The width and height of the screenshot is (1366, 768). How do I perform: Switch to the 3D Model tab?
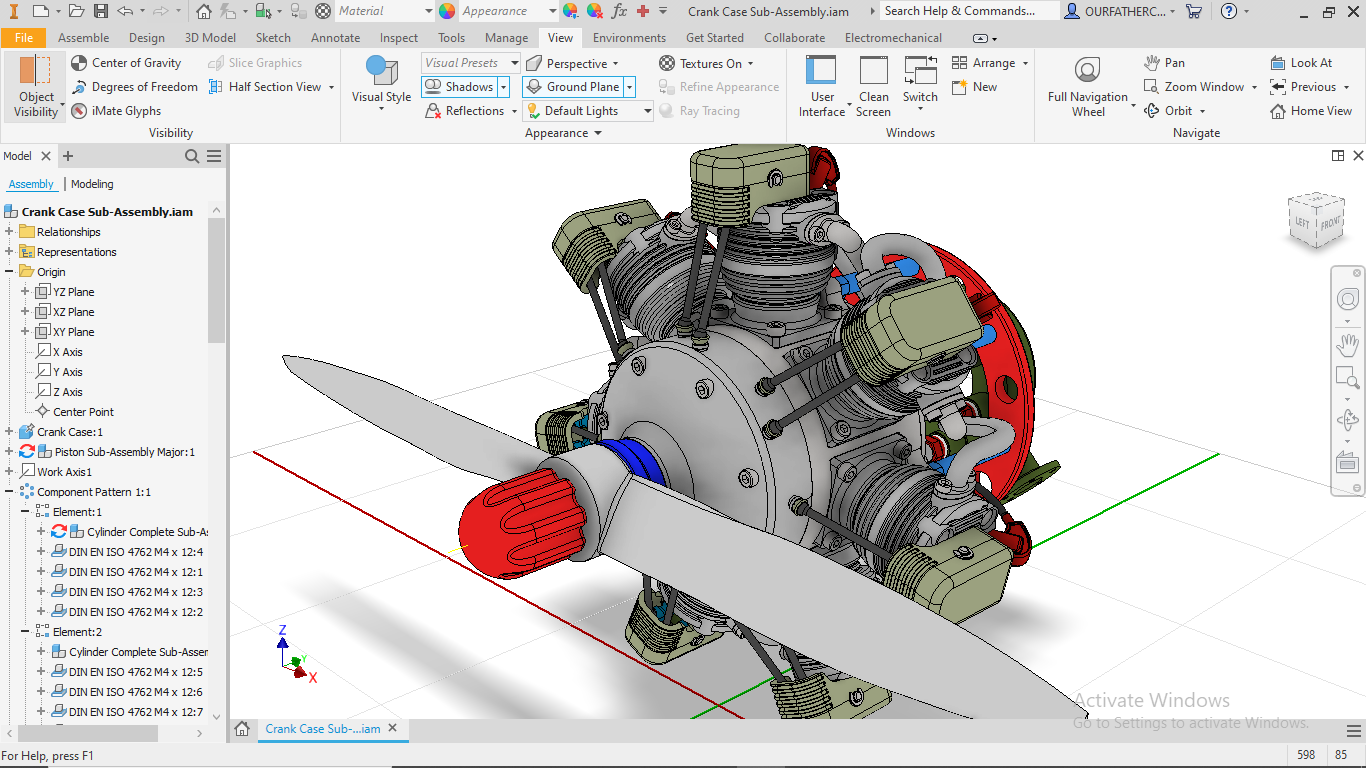pos(210,38)
